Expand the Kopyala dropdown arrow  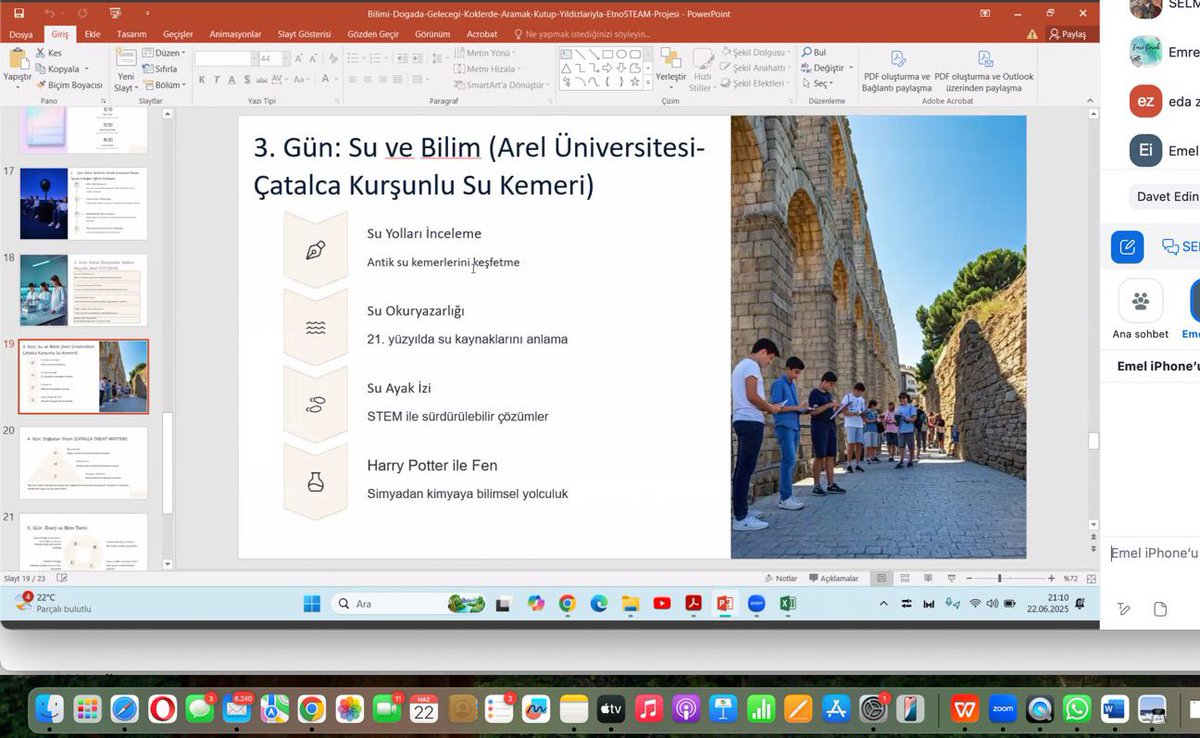(86, 69)
